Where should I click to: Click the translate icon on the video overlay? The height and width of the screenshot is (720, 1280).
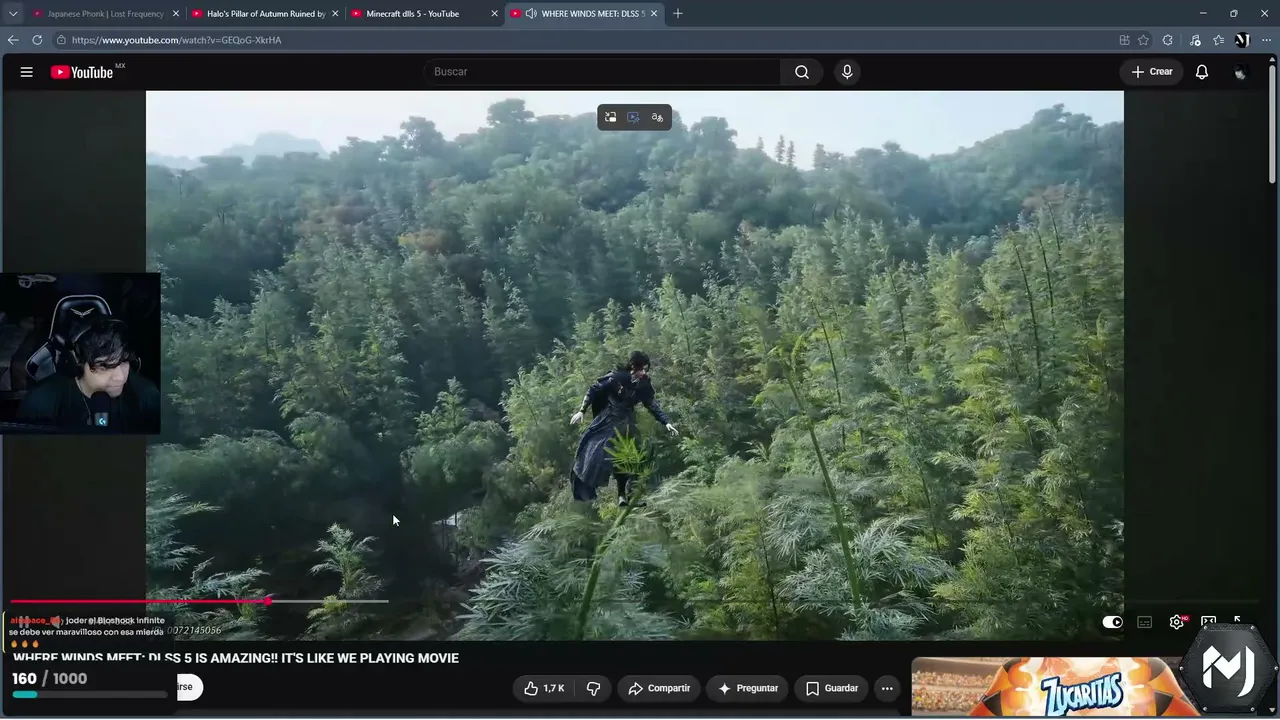point(657,117)
